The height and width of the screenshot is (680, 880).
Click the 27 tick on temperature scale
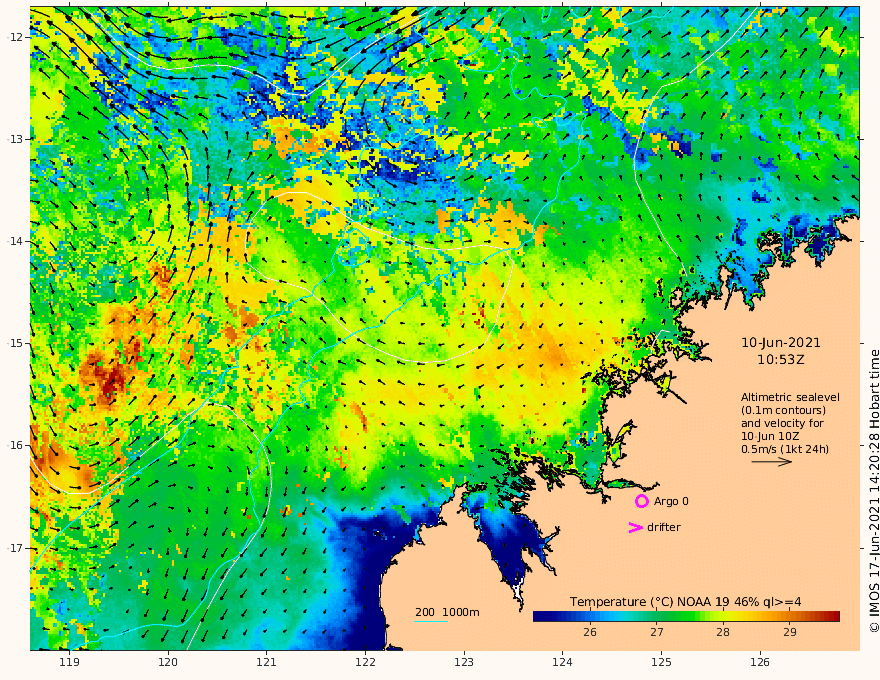(x=657, y=632)
